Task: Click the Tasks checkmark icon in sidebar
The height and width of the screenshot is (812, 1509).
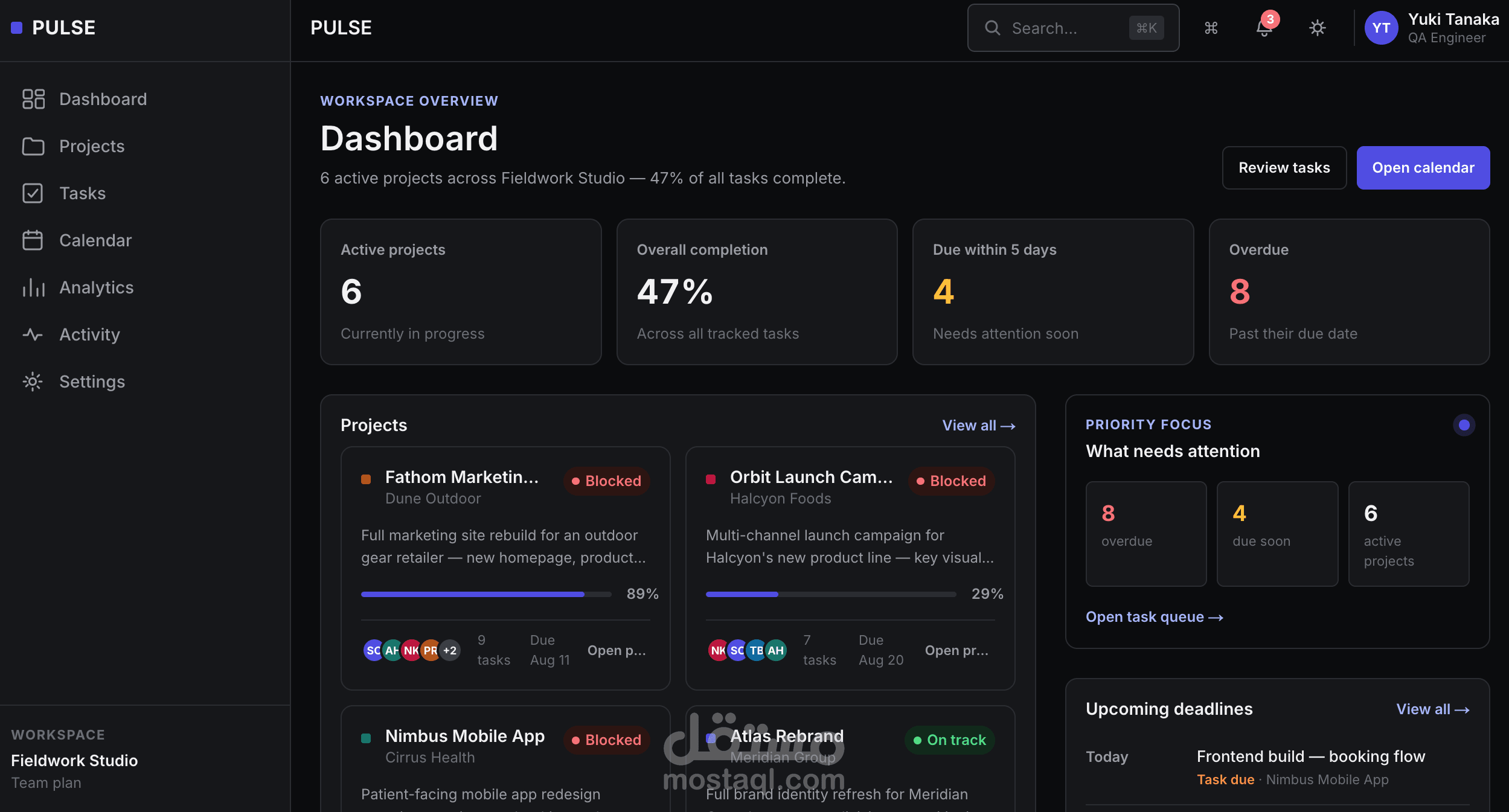Action: pyautogui.click(x=33, y=193)
